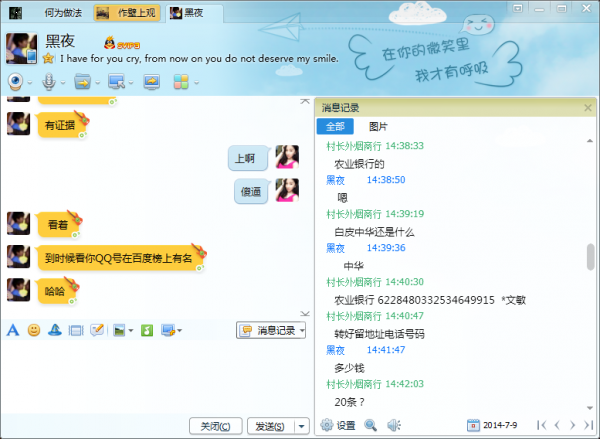Click the 设置 label in message records
Viewport: 600px width, 439px height.
(346, 425)
